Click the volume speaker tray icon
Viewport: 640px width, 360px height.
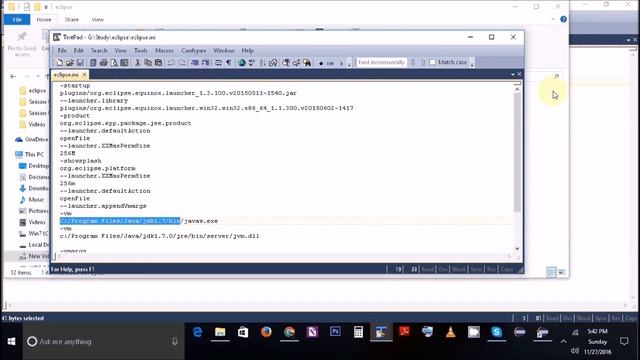click(x=575, y=351)
